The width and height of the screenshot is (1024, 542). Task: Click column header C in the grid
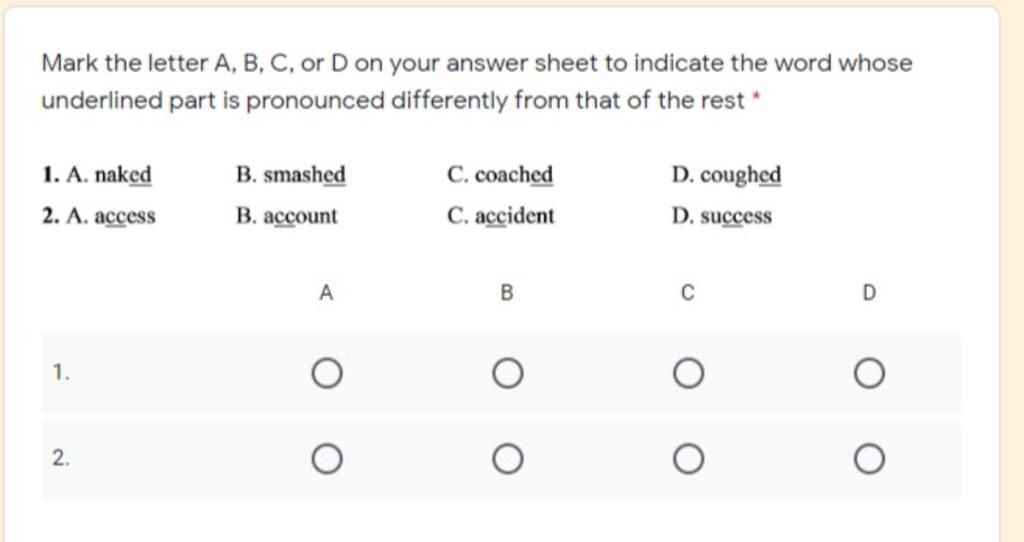click(687, 293)
